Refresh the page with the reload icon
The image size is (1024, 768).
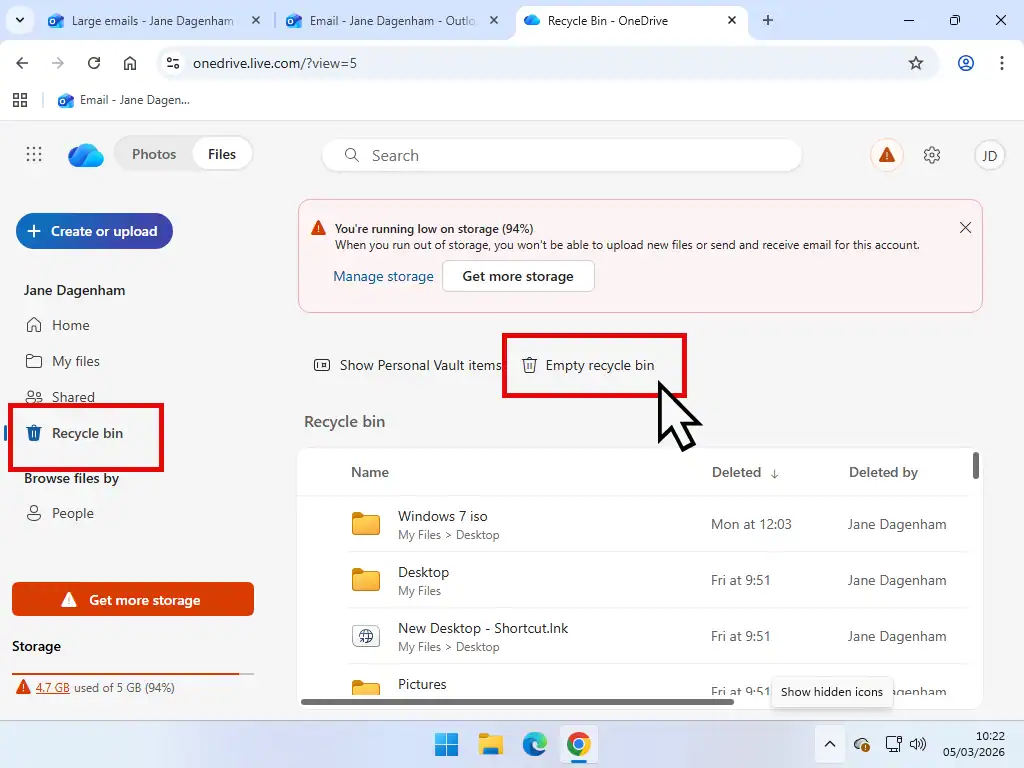click(94, 62)
